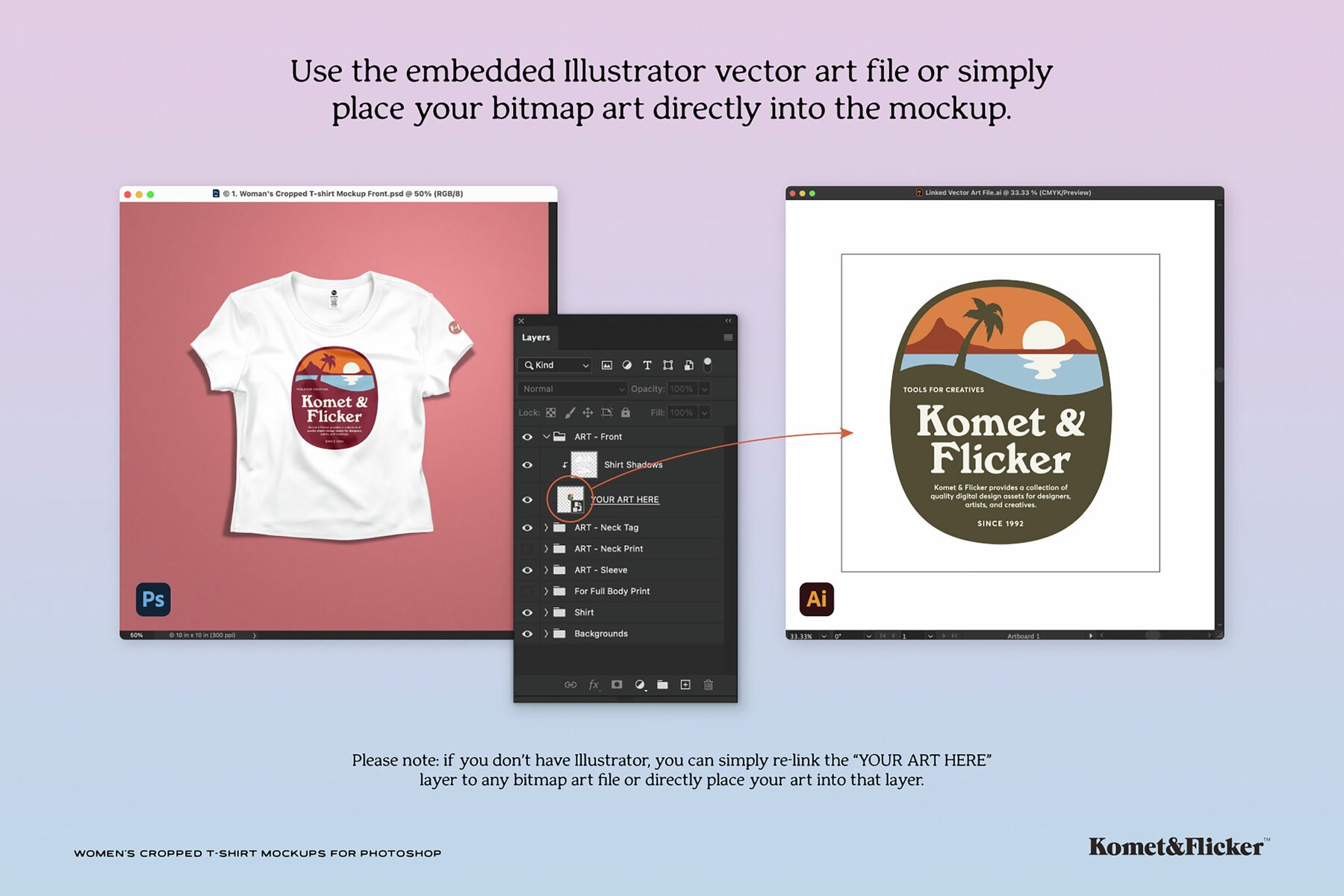Click the pixel layer filter icon
The height and width of the screenshot is (896, 1344).
(607, 365)
